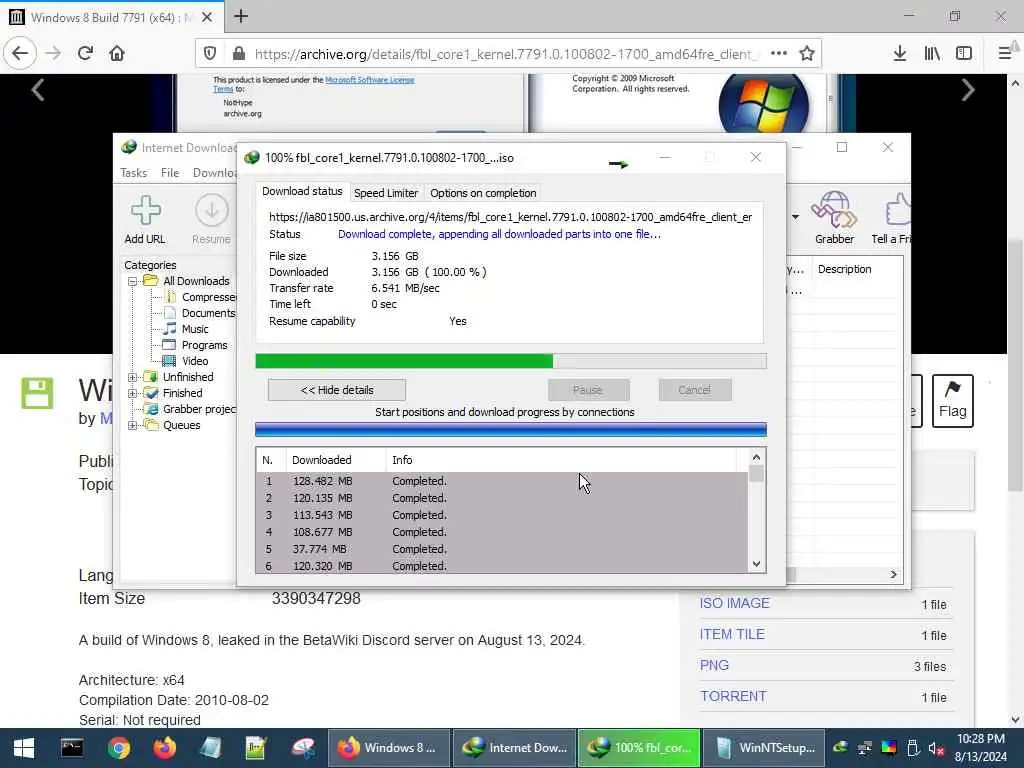Open the Options on completion tab

coord(483,193)
